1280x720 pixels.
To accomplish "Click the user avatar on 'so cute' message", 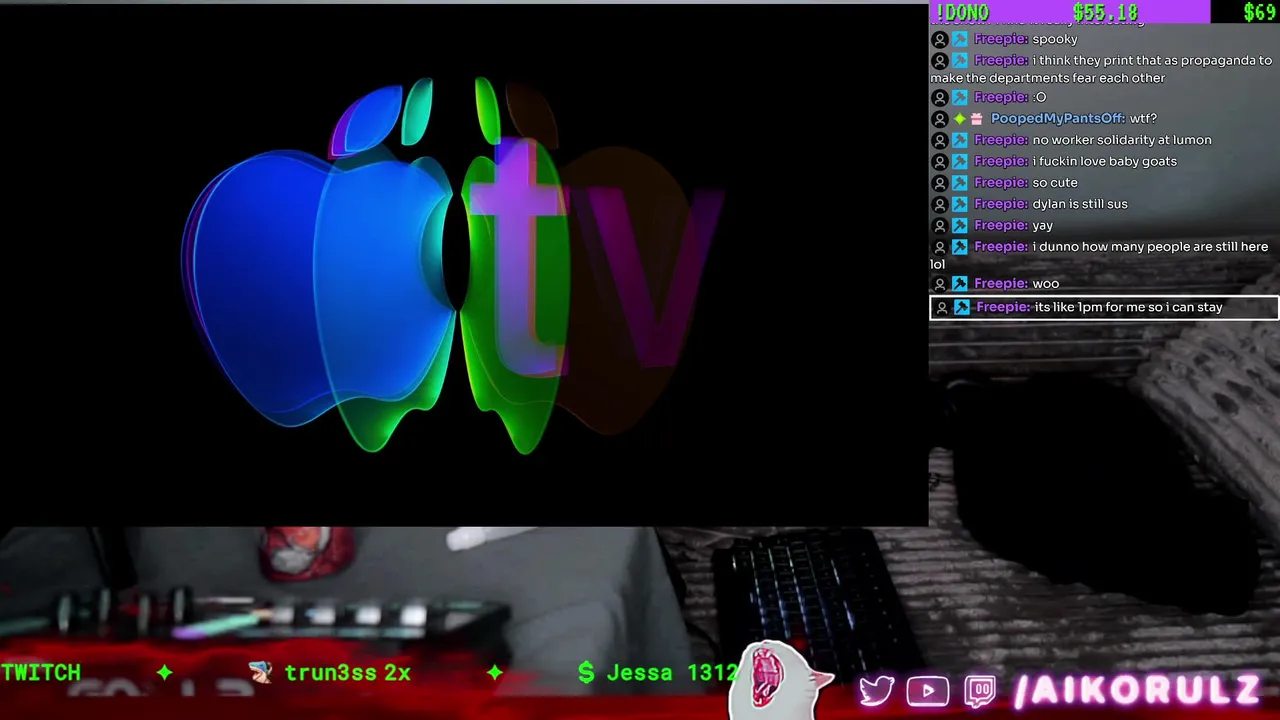I will (x=940, y=183).
